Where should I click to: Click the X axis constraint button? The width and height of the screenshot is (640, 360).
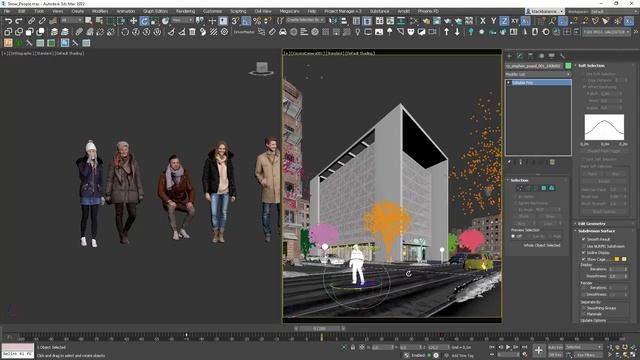coord(483,20)
